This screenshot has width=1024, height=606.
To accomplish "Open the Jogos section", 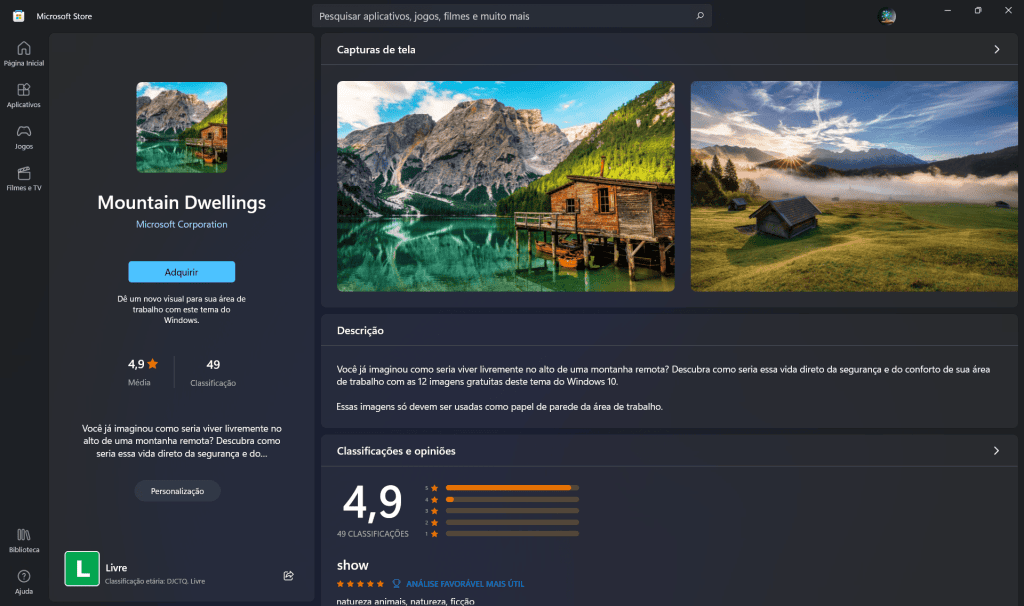I will tap(24, 137).
